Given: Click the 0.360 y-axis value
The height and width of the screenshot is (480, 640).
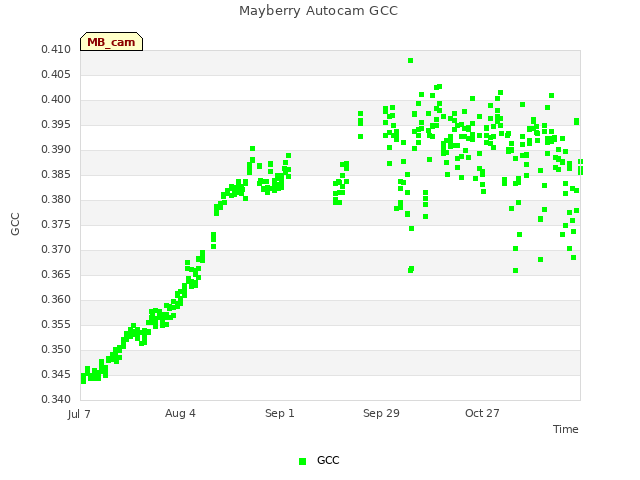Looking at the screenshot, I should pyautogui.click(x=56, y=299).
